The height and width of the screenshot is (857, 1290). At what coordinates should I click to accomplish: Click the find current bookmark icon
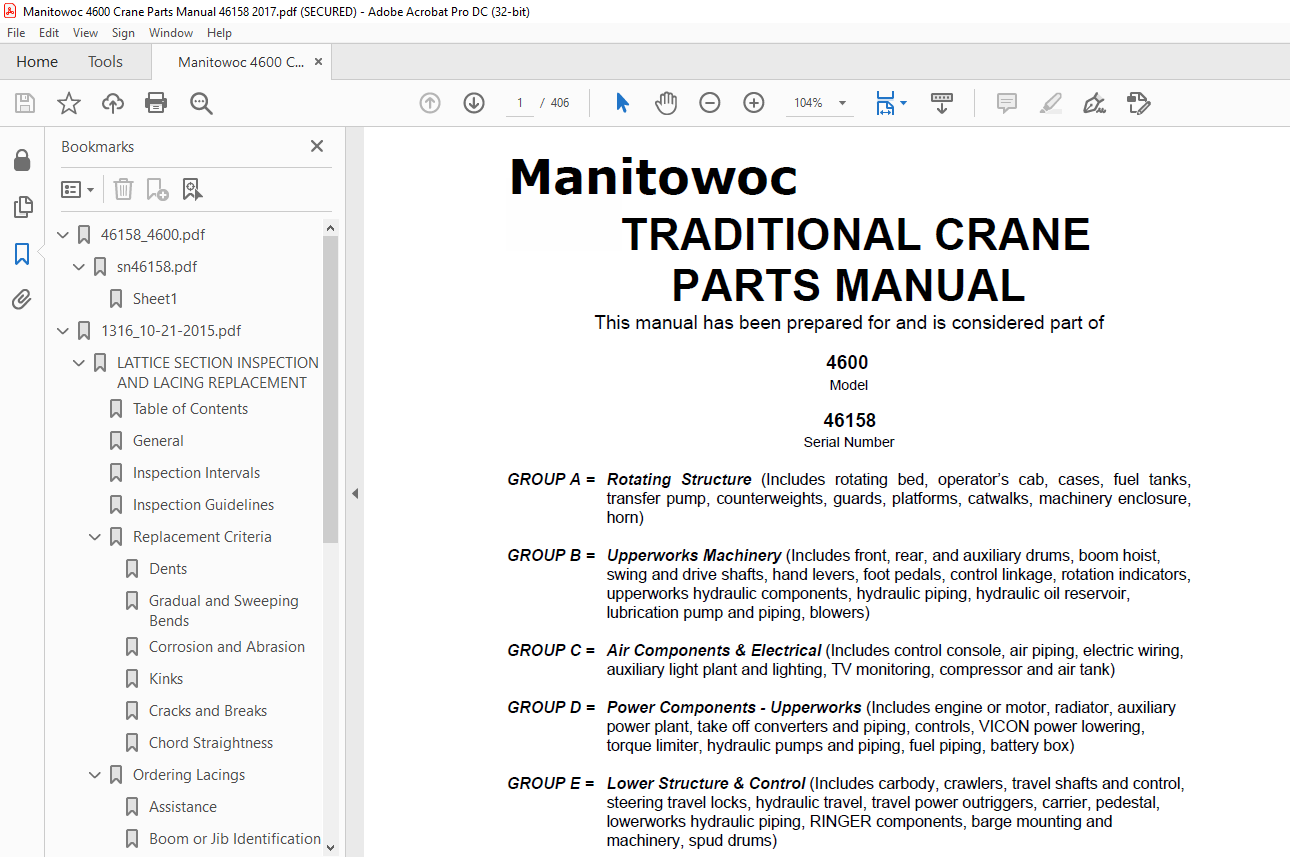coord(192,189)
